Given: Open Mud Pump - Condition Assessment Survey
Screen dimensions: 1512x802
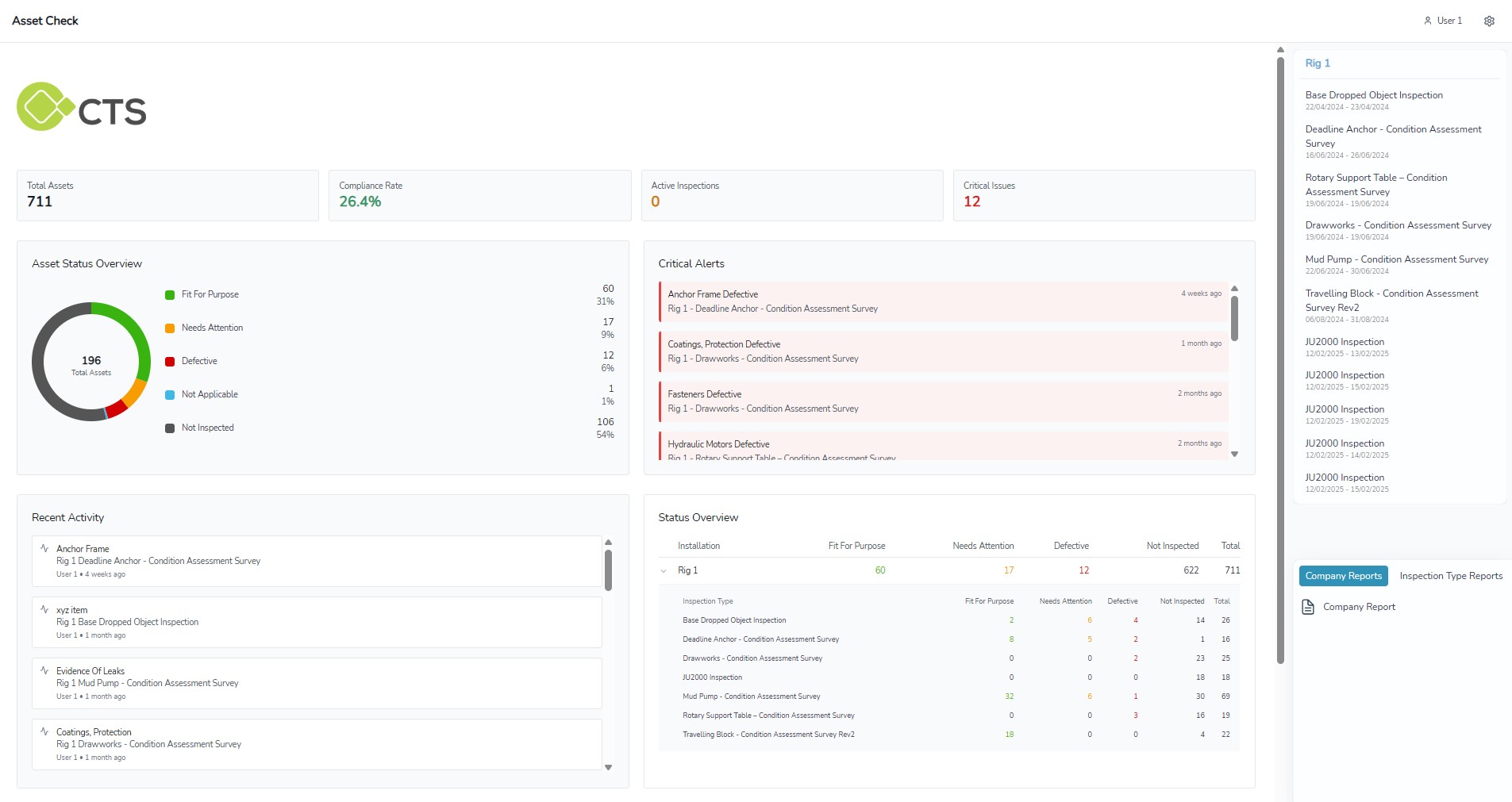Looking at the screenshot, I should pos(1396,259).
